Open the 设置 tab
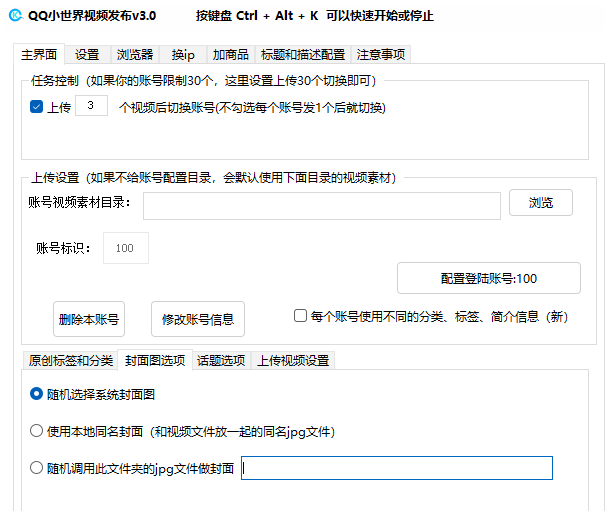 click(87, 54)
